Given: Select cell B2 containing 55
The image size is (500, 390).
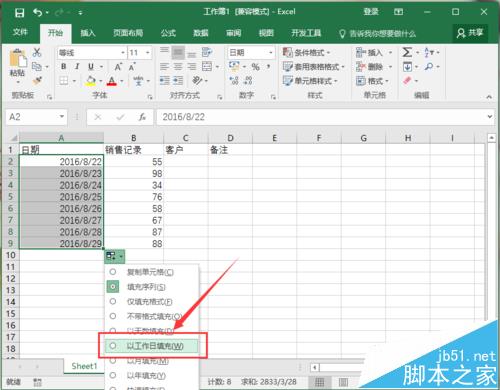Looking at the screenshot, I should (133, 162).
